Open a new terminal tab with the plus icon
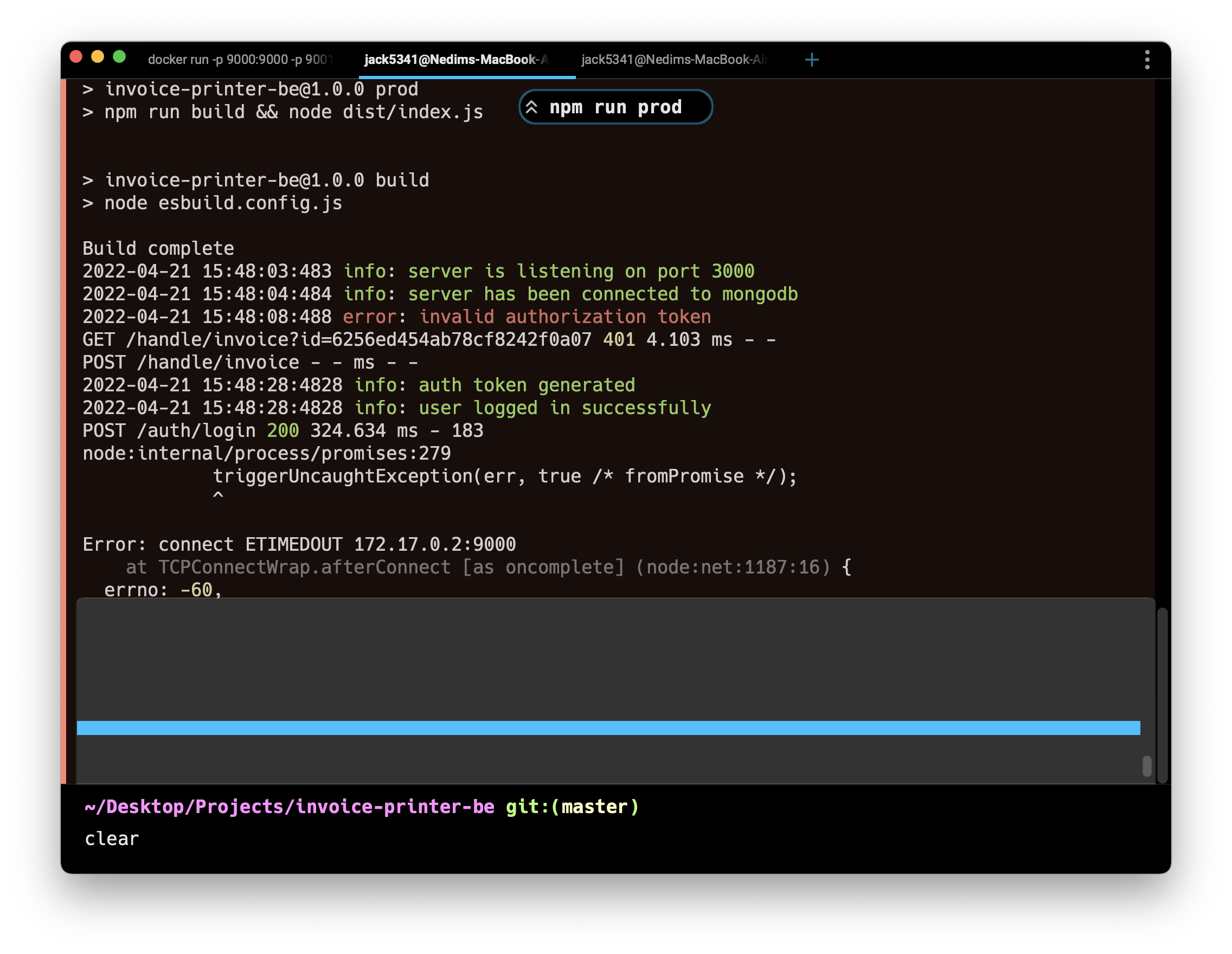 (x=812, y=59)
